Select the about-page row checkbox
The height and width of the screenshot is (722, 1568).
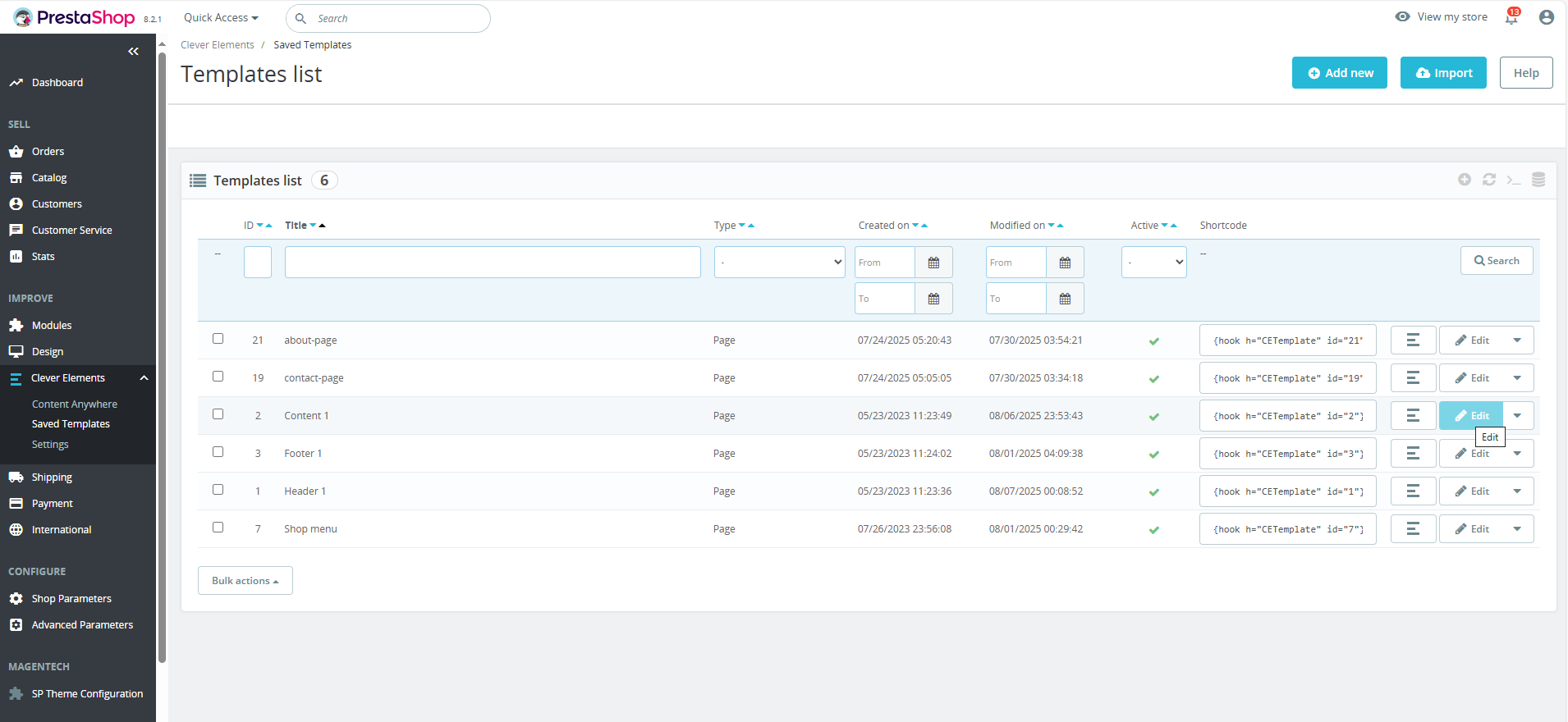[218, 339]
